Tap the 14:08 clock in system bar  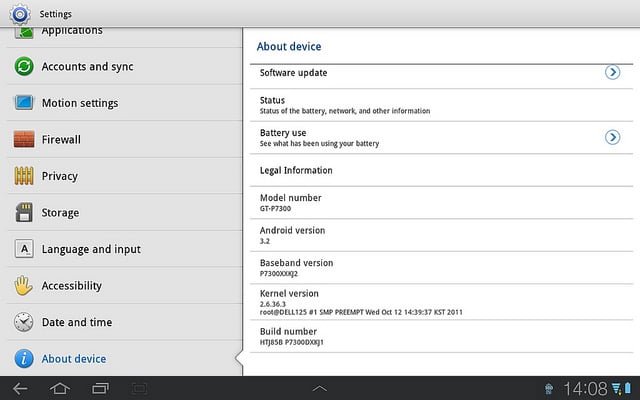586,389
